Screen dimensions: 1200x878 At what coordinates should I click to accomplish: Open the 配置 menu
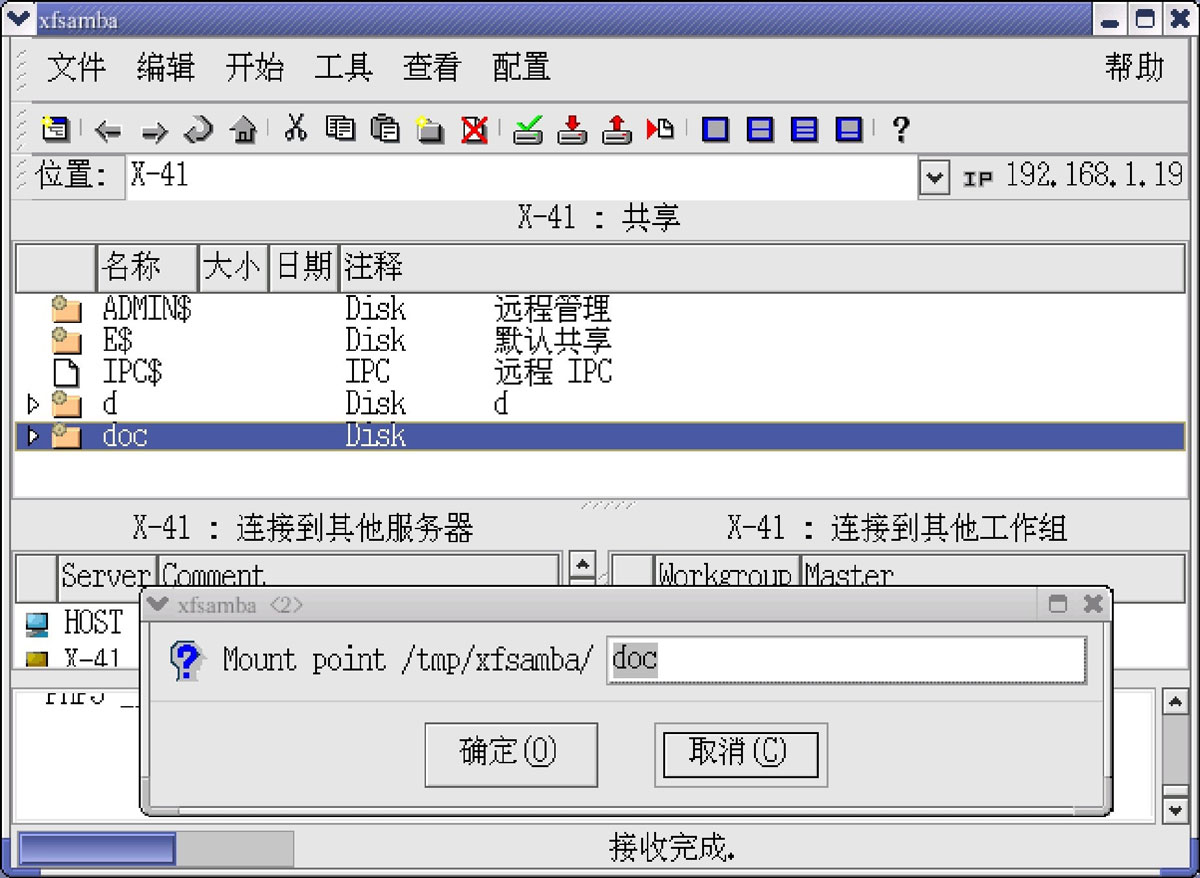522,67
